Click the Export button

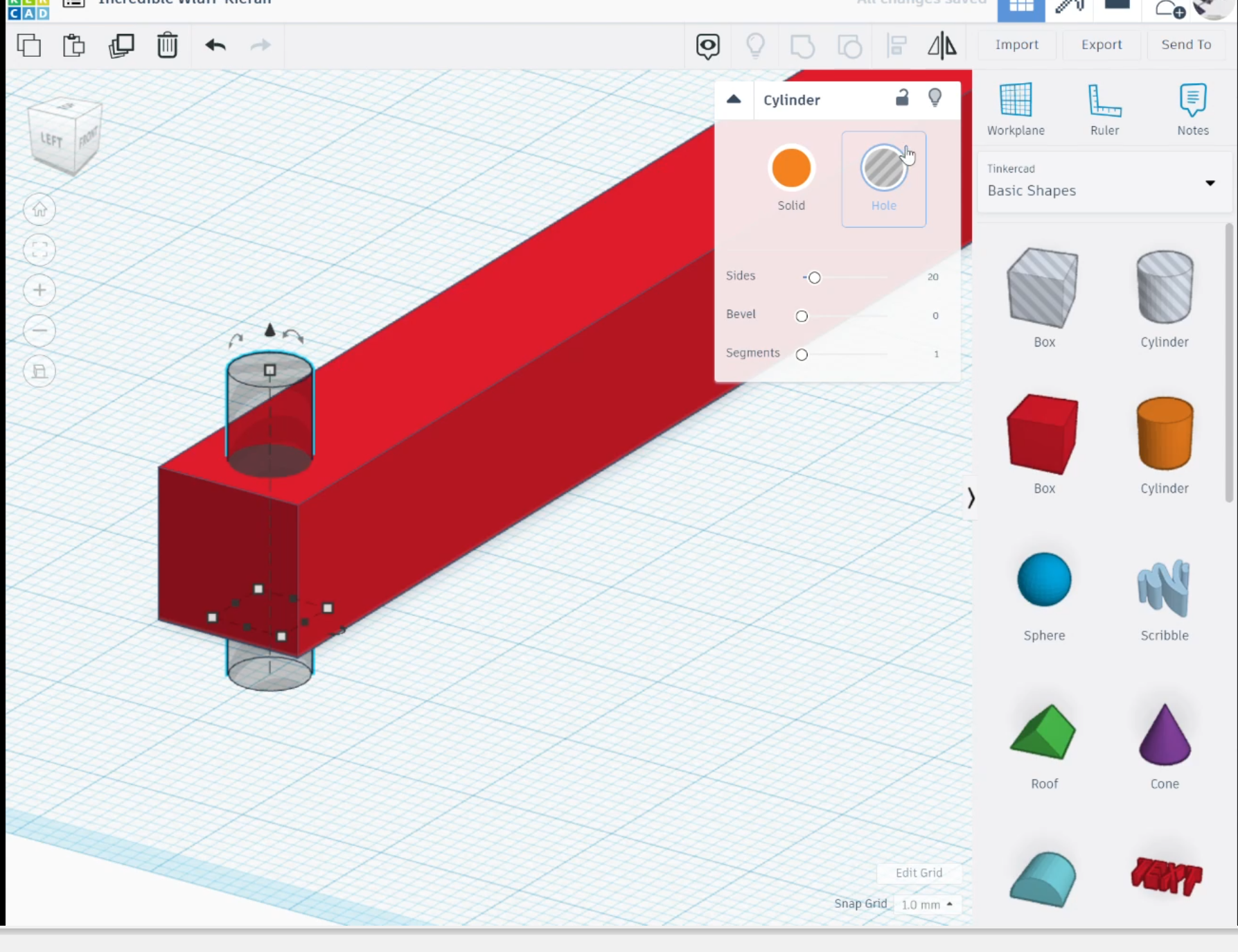tap(1102, 44)
